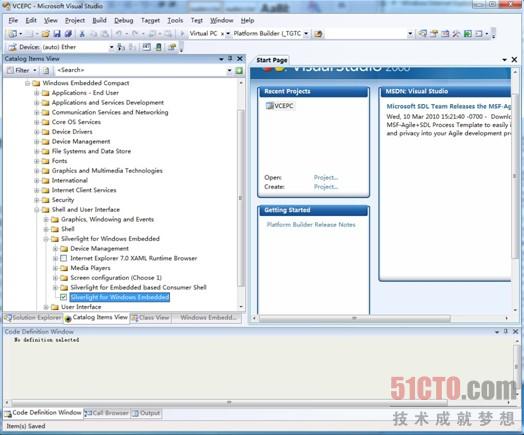Expand the Core OS Services folder
This screenshot has width=524, height=435.
pos(37,122)
